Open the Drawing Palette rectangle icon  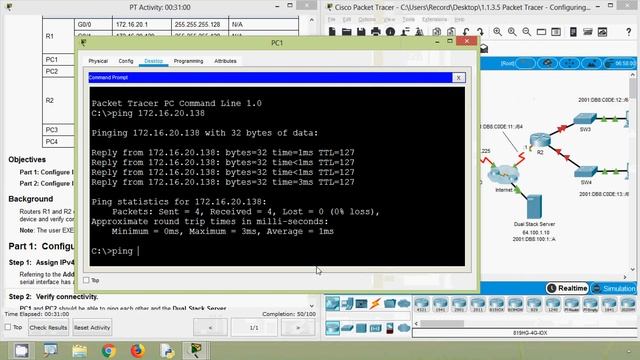coord(541,32)
